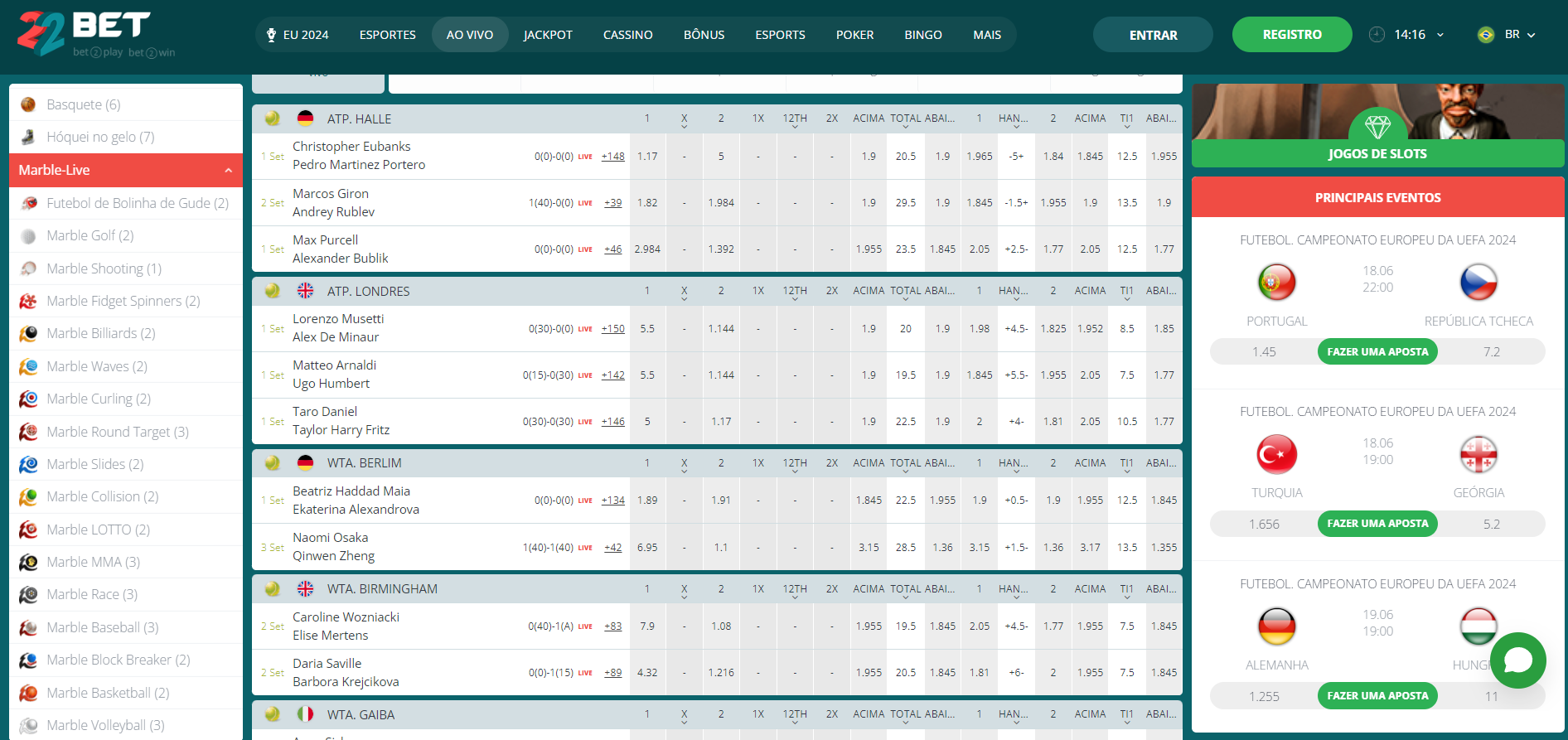Click the 22BET logo
Screen dimensions: 1568x740
pos(96,34)
